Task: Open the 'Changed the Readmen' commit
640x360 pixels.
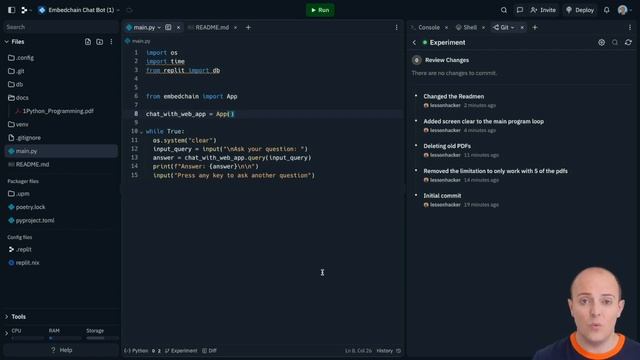Action: pos(453,96)
